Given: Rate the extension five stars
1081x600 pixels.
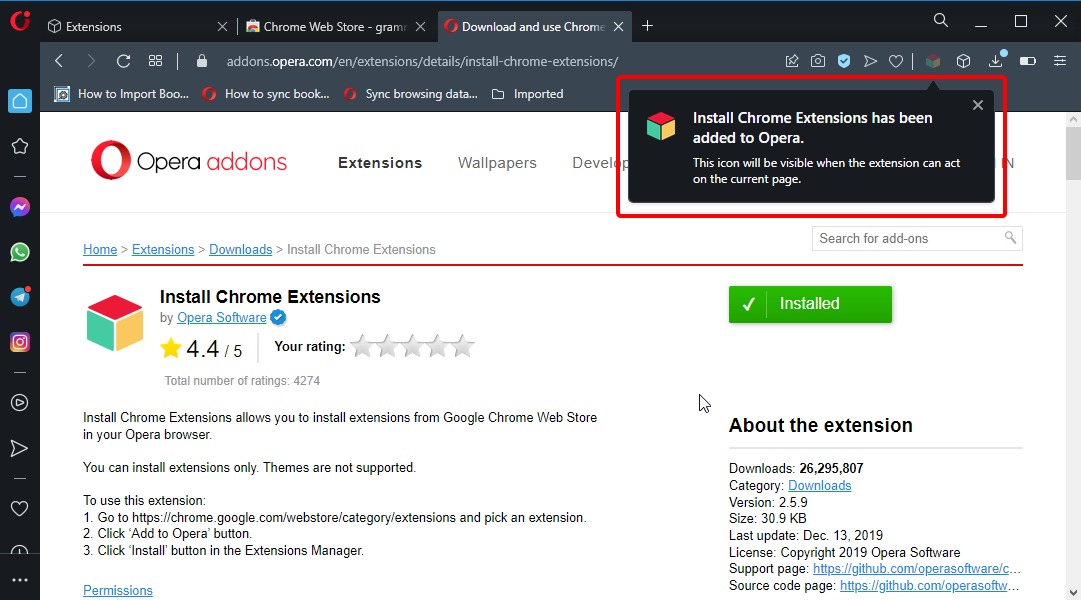Looking at the screenshot, I should [x=462, y=347].
